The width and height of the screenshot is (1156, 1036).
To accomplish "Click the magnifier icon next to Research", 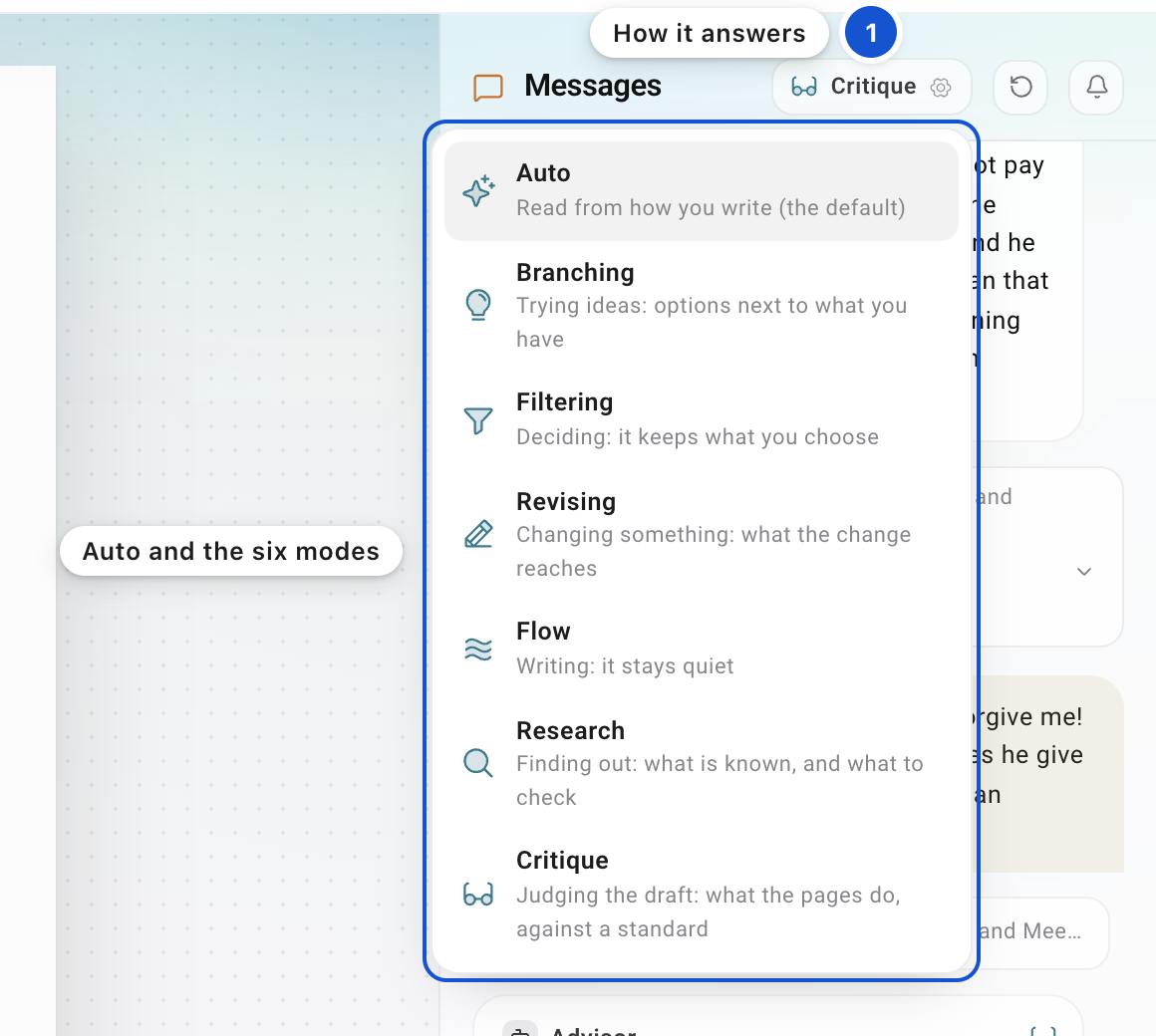I will 477,763.
